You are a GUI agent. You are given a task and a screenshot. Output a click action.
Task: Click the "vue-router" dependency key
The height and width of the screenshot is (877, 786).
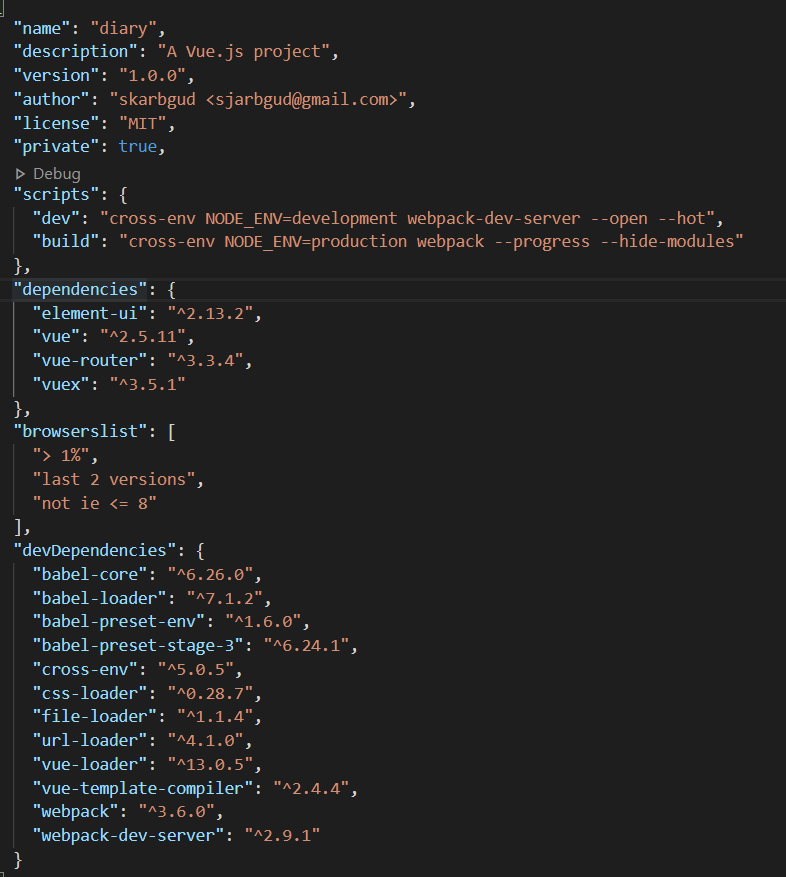90,360
